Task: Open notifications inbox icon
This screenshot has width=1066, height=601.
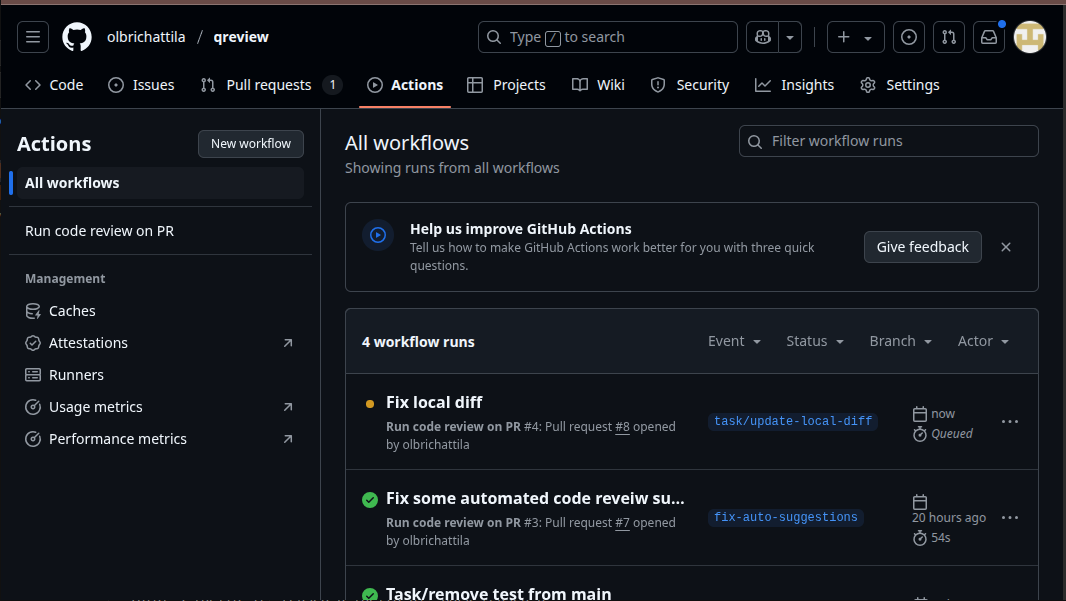Action: pyautogui.click(x=988, y=37)
